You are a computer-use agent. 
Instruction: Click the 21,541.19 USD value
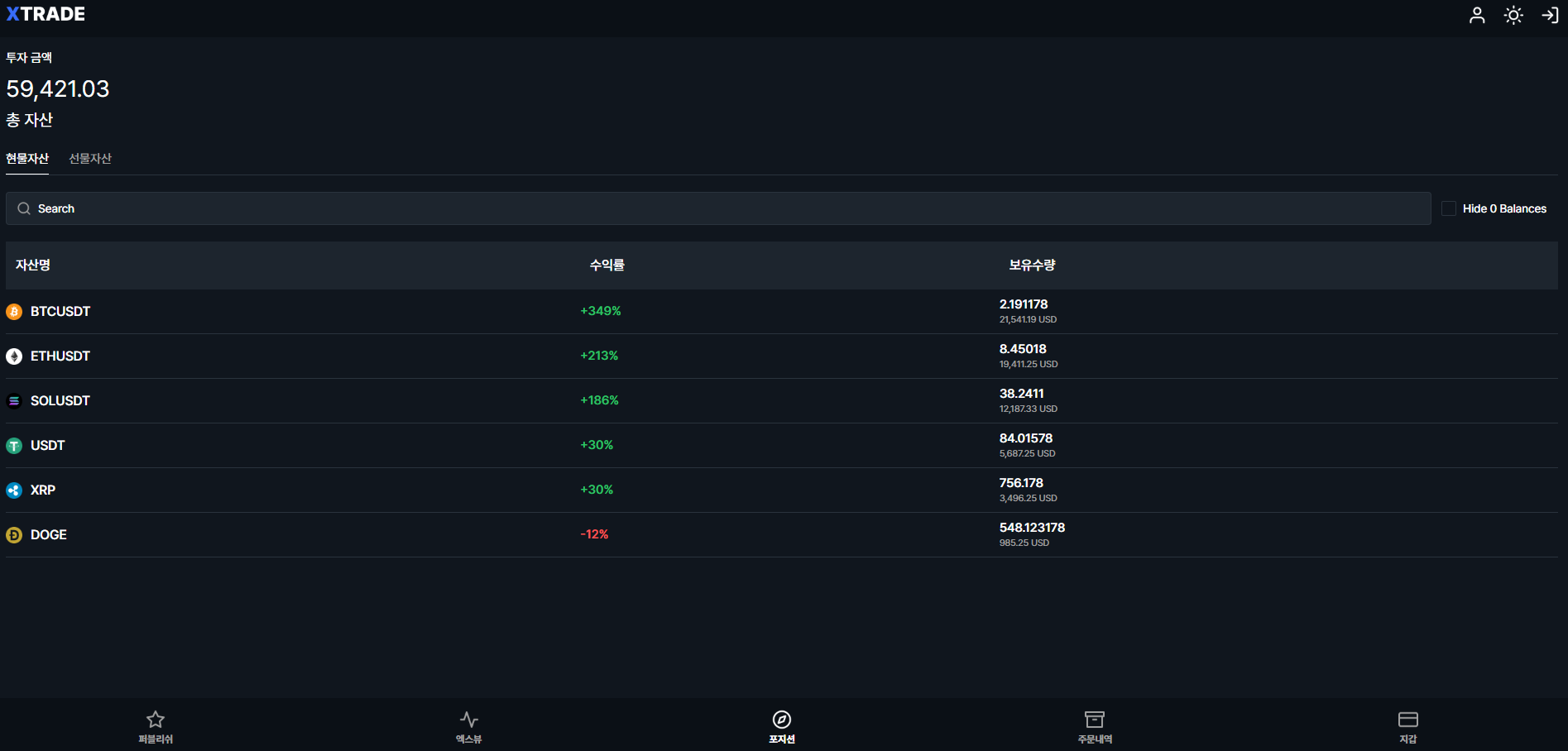pyautogui.click(x=1028, y=319)
